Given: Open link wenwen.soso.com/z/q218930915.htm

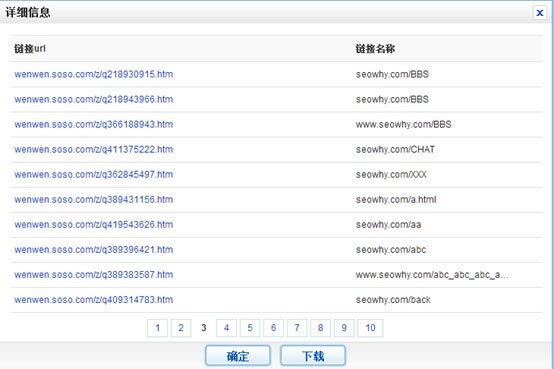Looking at the screenshot, I should (x=94, y=74).
